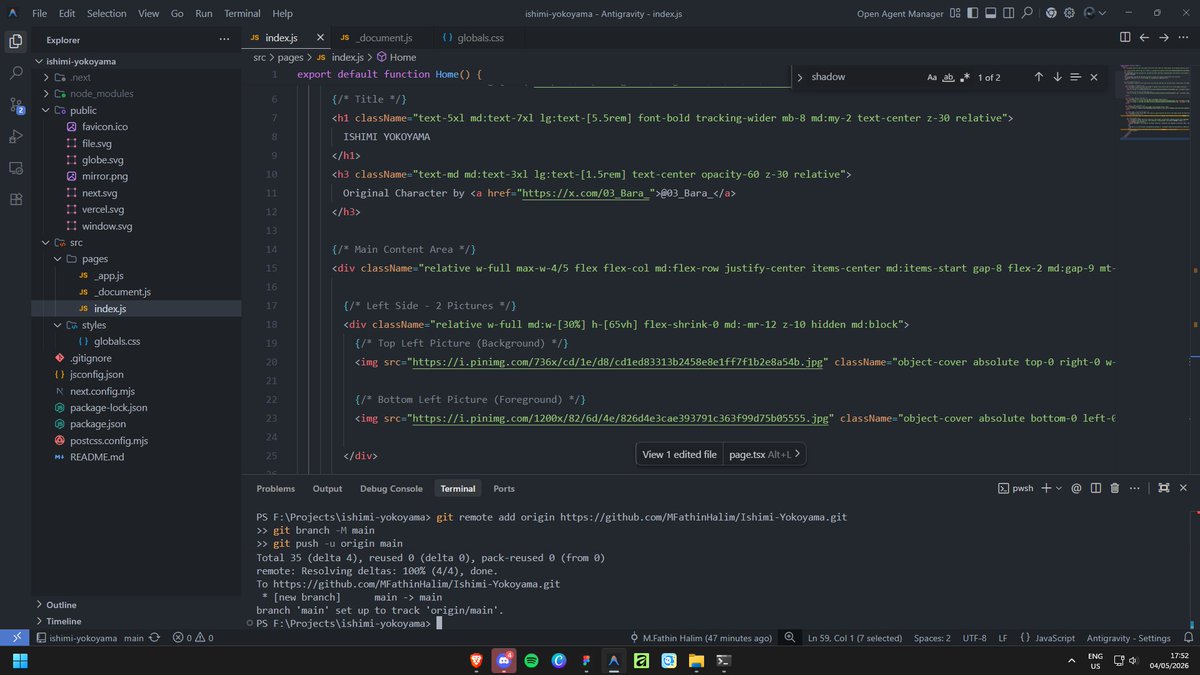Click View 1 edited file button
The height and width of the screenshot is (675, 1200).
coord(679,454)
